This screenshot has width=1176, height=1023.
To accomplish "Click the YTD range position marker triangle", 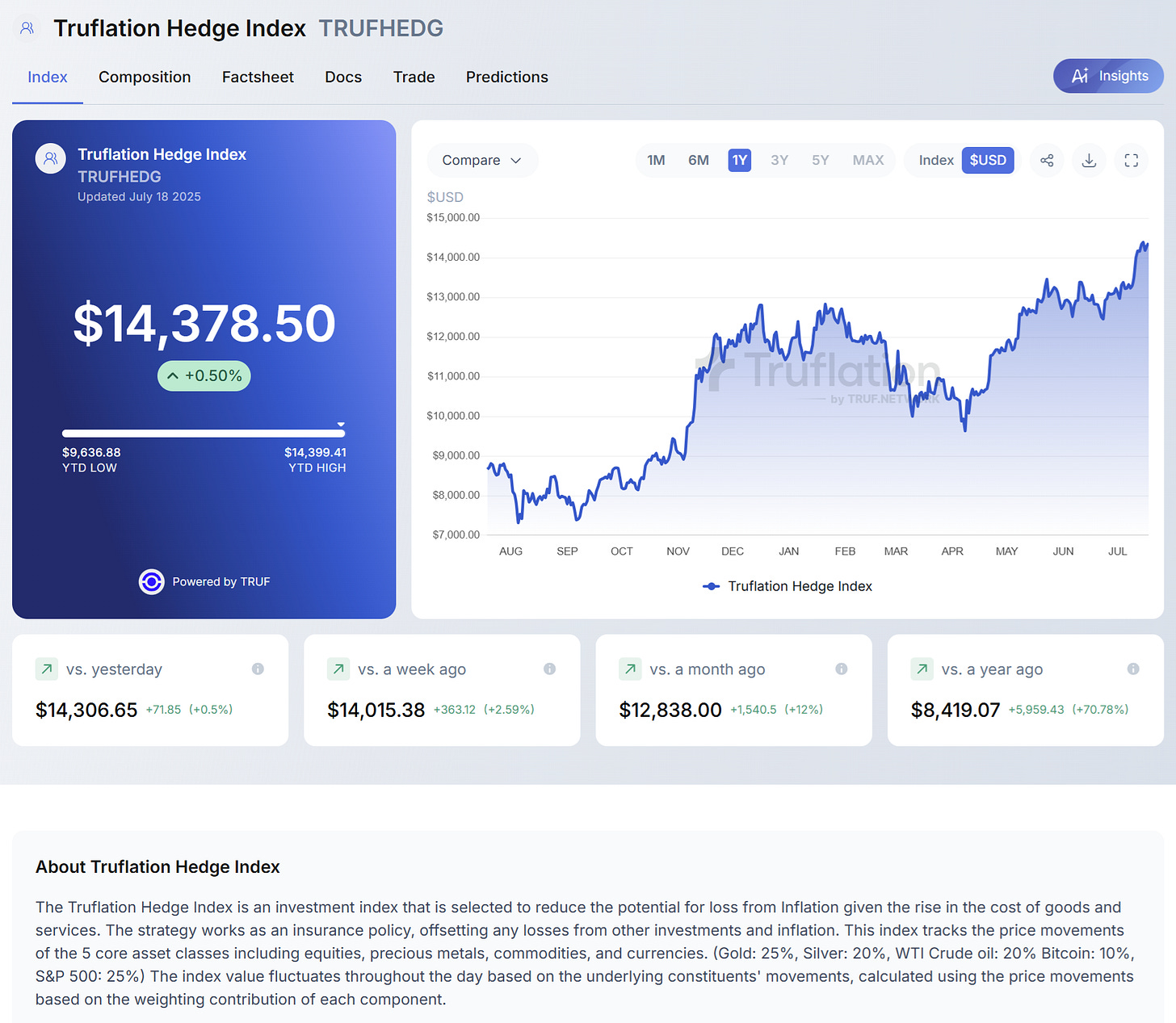I will (341, 424).
